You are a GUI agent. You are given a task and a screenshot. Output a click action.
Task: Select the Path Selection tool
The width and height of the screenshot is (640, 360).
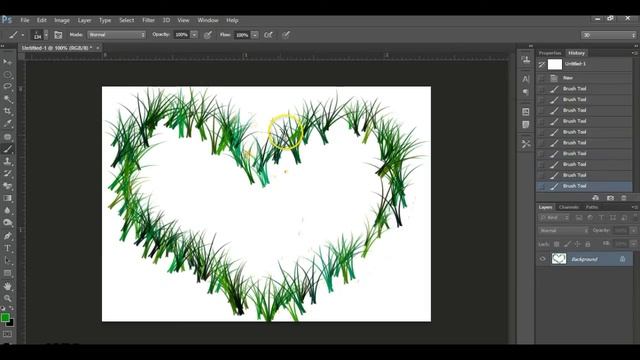7,260
